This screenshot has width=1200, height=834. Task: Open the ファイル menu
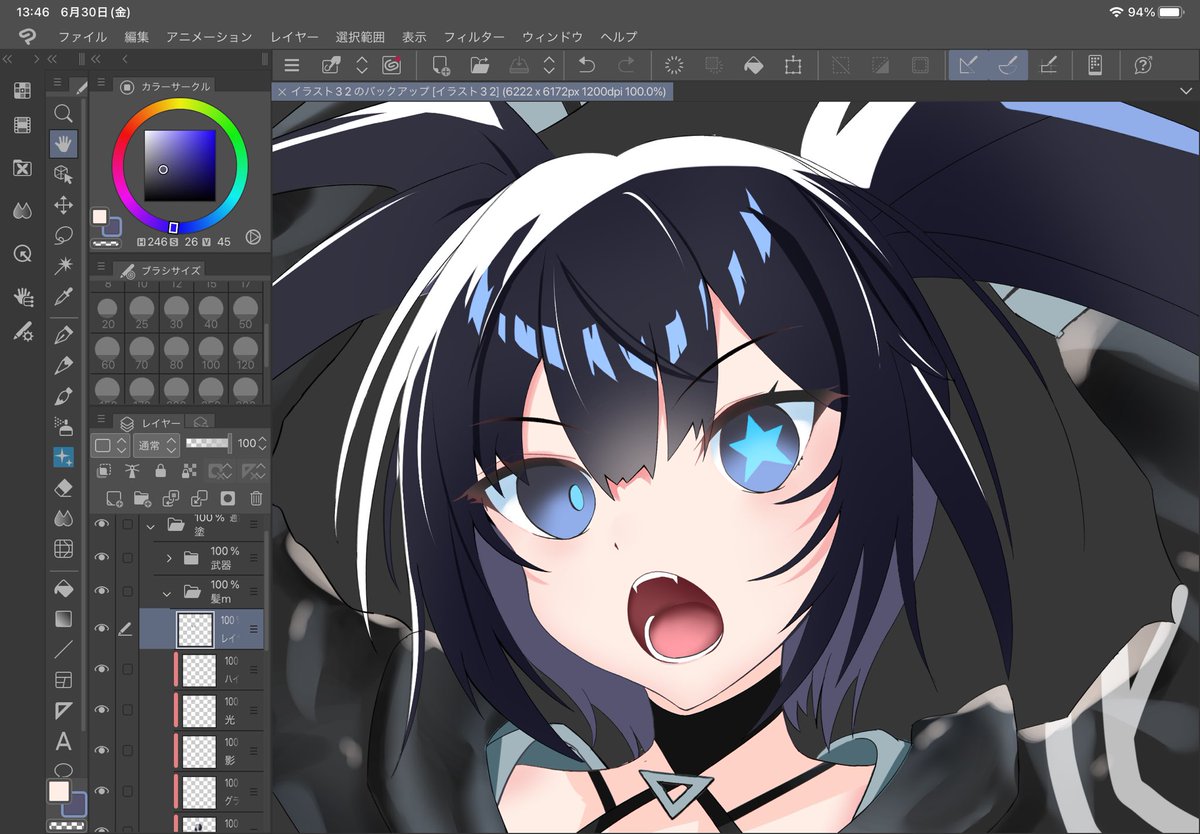(82, 37)
